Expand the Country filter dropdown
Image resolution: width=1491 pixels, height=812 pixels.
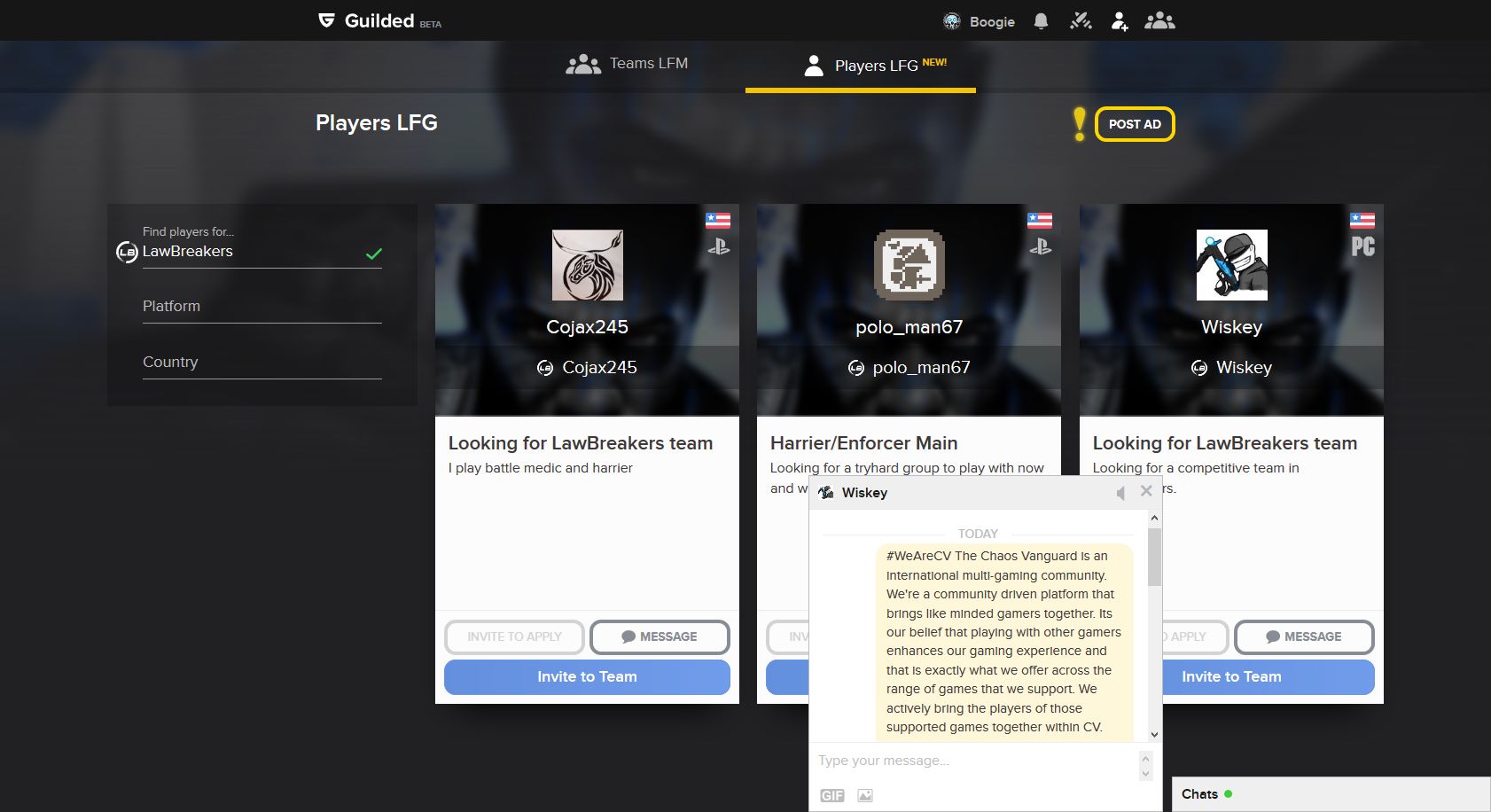tap(262, 363)
